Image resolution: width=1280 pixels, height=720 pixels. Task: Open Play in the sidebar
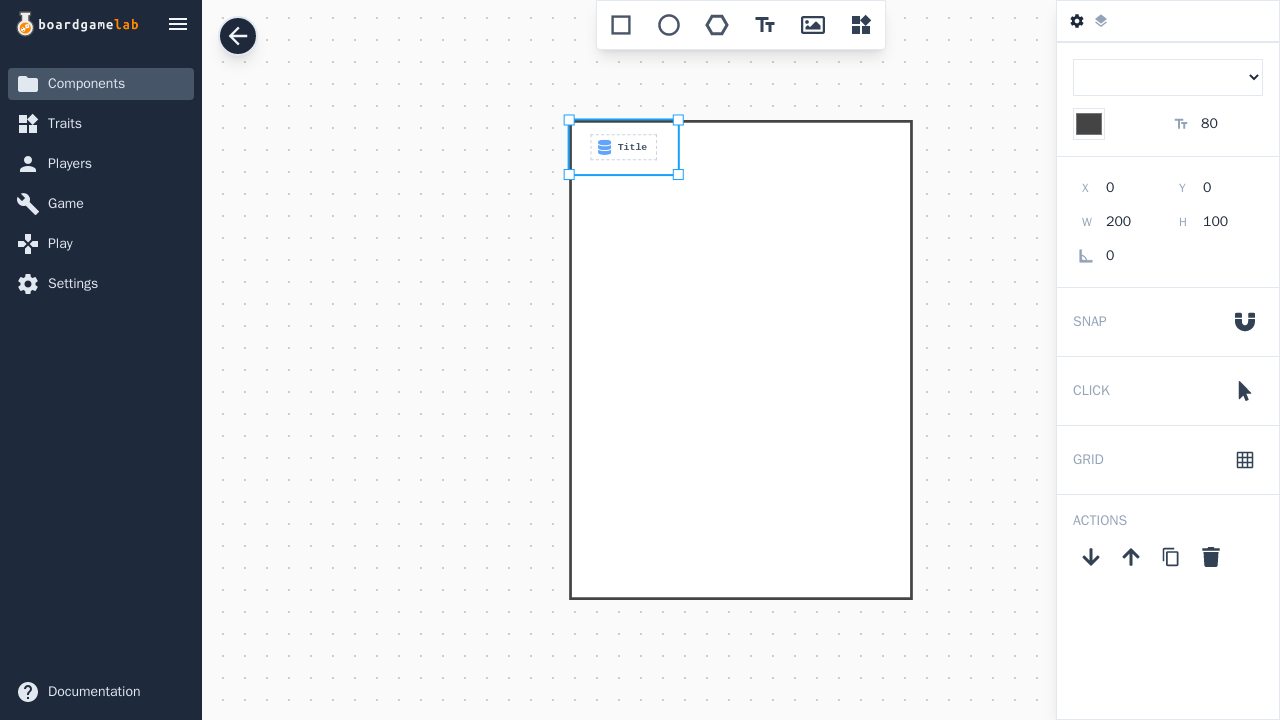click(101, 244)
